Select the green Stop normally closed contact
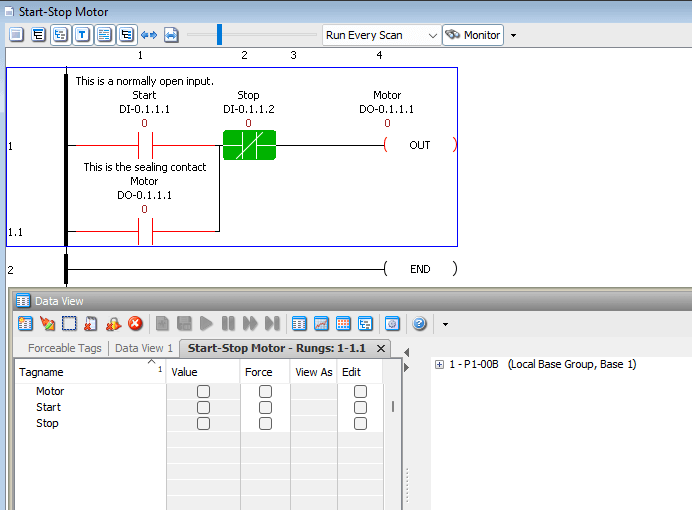692x510 pixels. point(248,145)
